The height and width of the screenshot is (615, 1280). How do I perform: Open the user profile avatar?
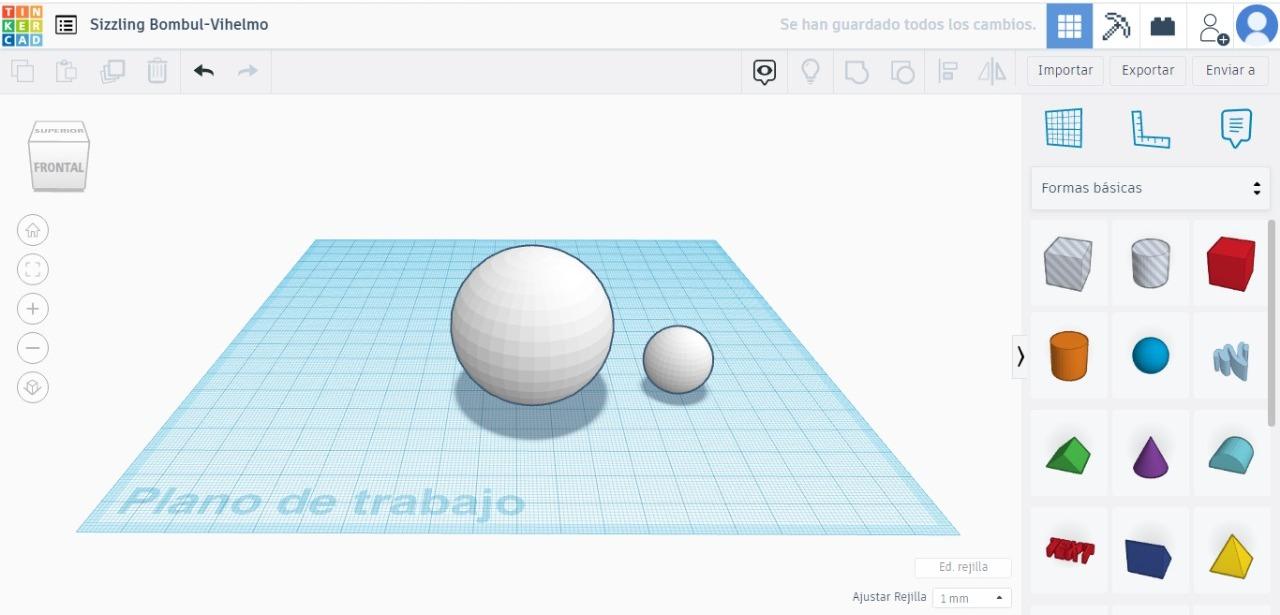(1257, 25)
